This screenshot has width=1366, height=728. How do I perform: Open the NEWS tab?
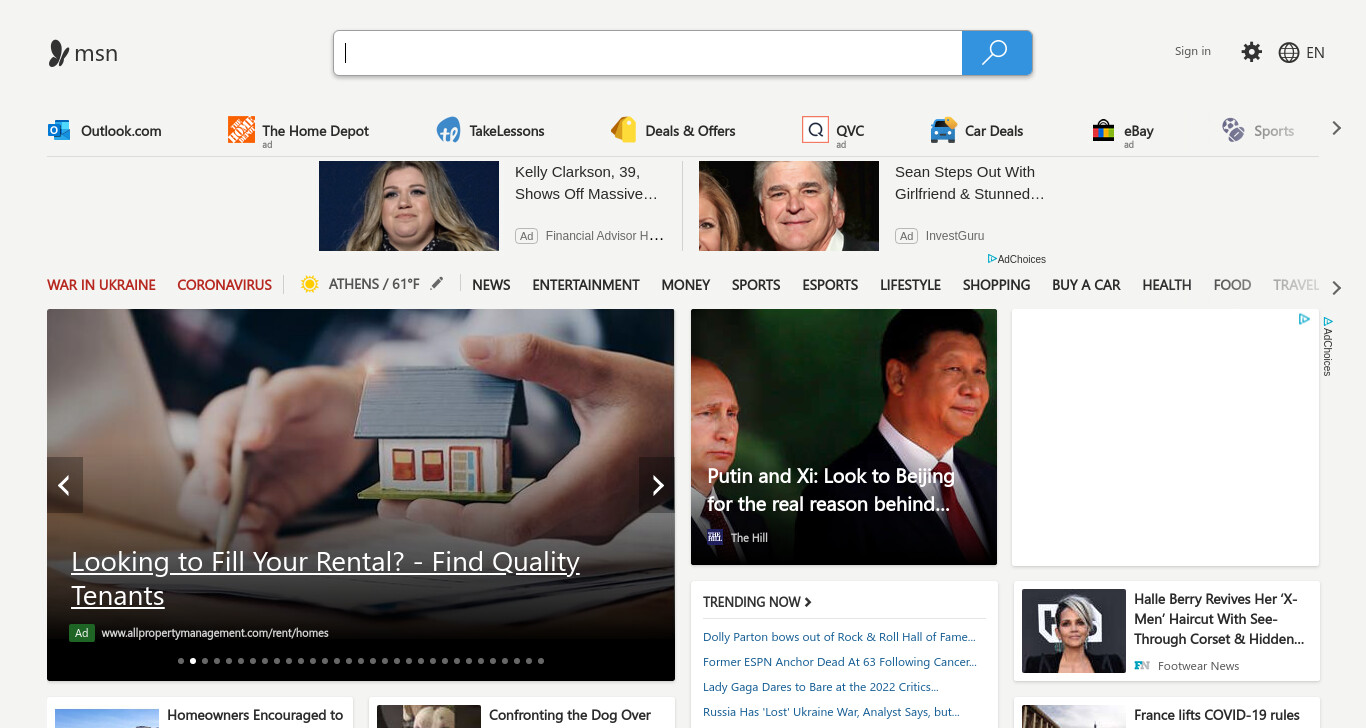point(491,285)
